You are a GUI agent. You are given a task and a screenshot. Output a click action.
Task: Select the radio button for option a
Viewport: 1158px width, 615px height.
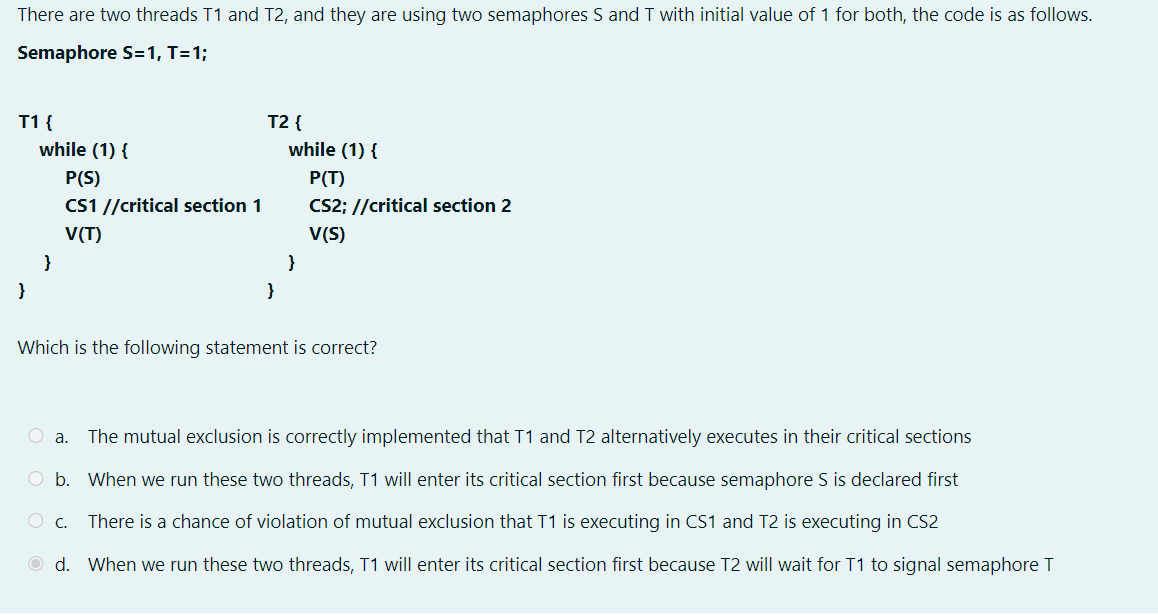click(35, 436)
